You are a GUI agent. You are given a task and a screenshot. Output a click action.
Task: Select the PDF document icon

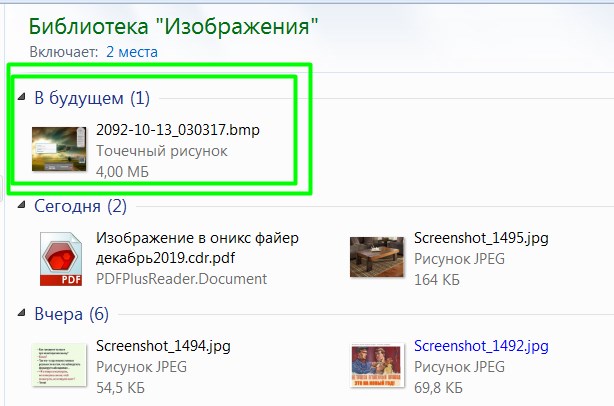pos(61,259)
